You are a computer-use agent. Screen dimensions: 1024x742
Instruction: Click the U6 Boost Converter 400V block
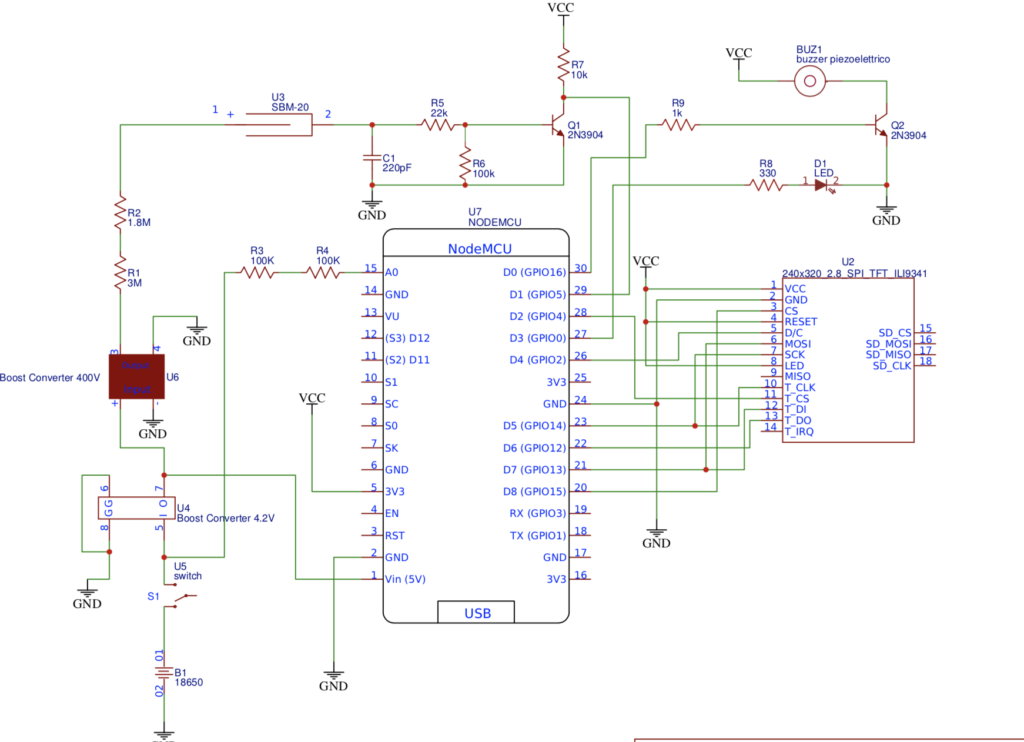coord(136,376)
